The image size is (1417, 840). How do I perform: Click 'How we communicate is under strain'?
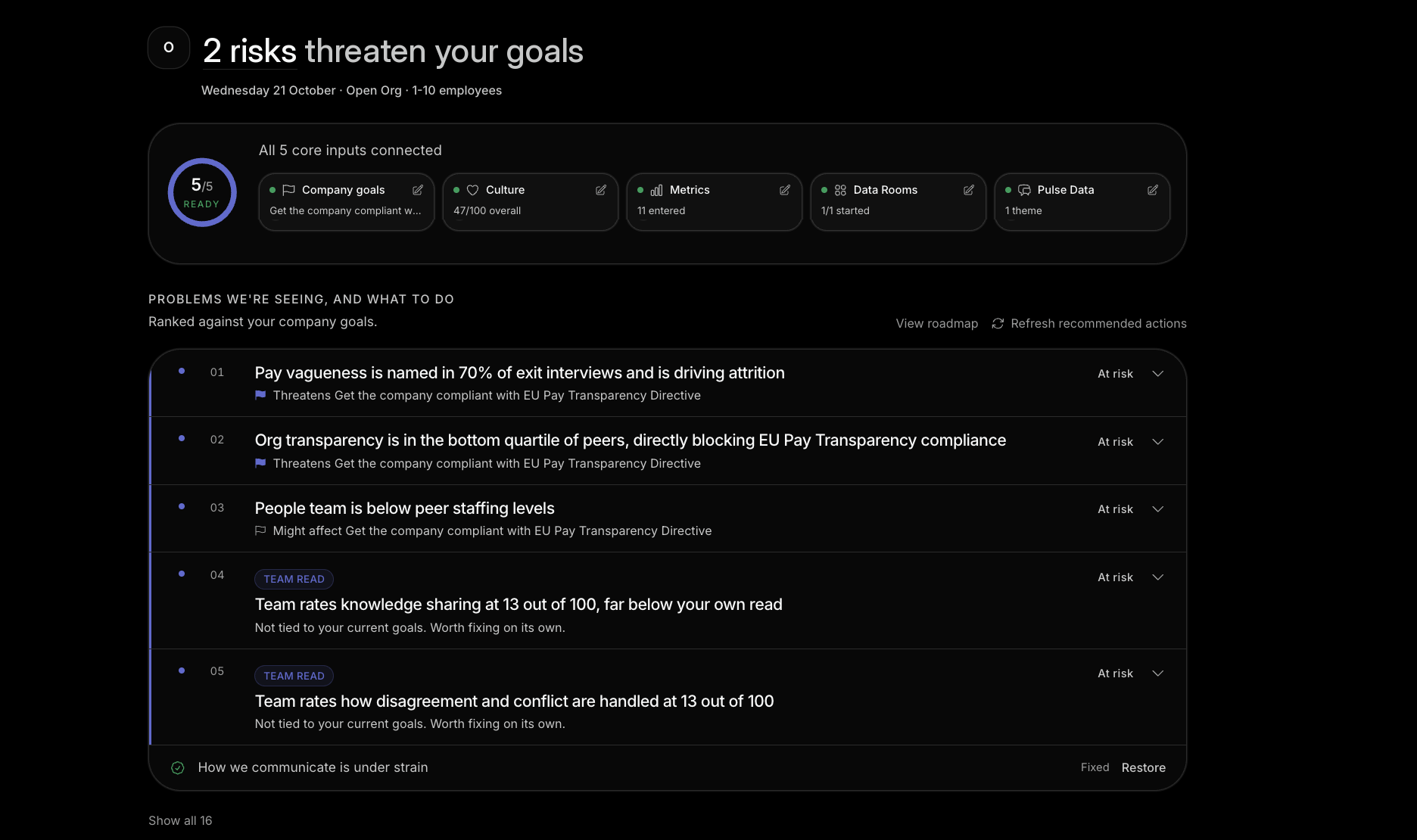pos(313,767)
